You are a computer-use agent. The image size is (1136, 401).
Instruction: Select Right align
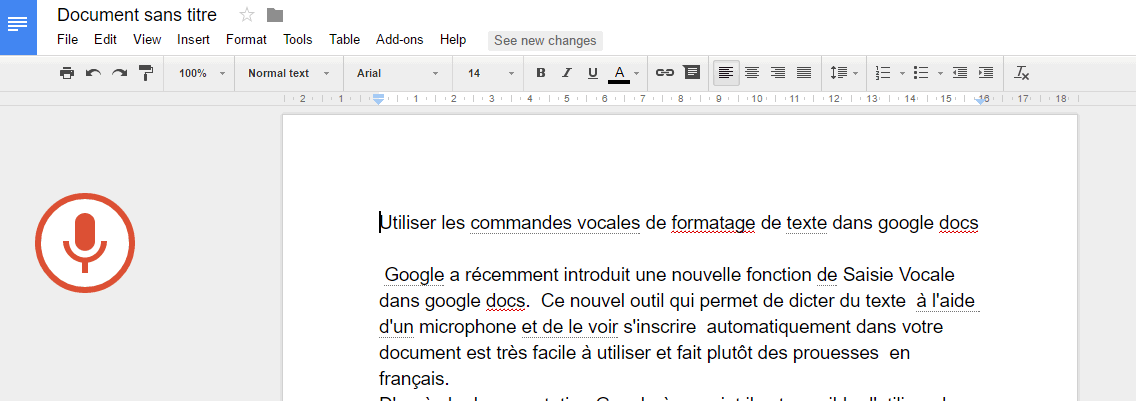point(778,73)
